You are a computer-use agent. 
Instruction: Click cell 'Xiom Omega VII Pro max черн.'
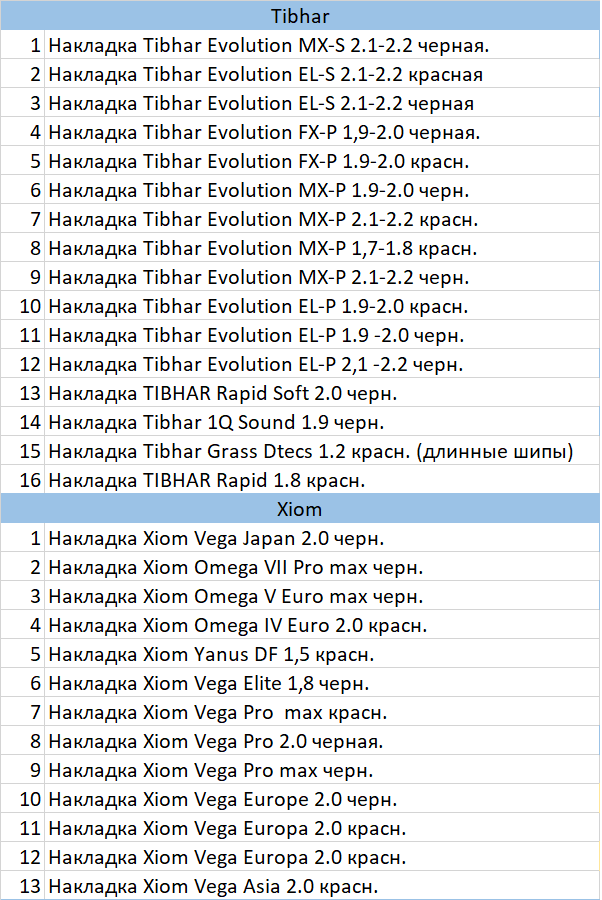tap(322, 567)
